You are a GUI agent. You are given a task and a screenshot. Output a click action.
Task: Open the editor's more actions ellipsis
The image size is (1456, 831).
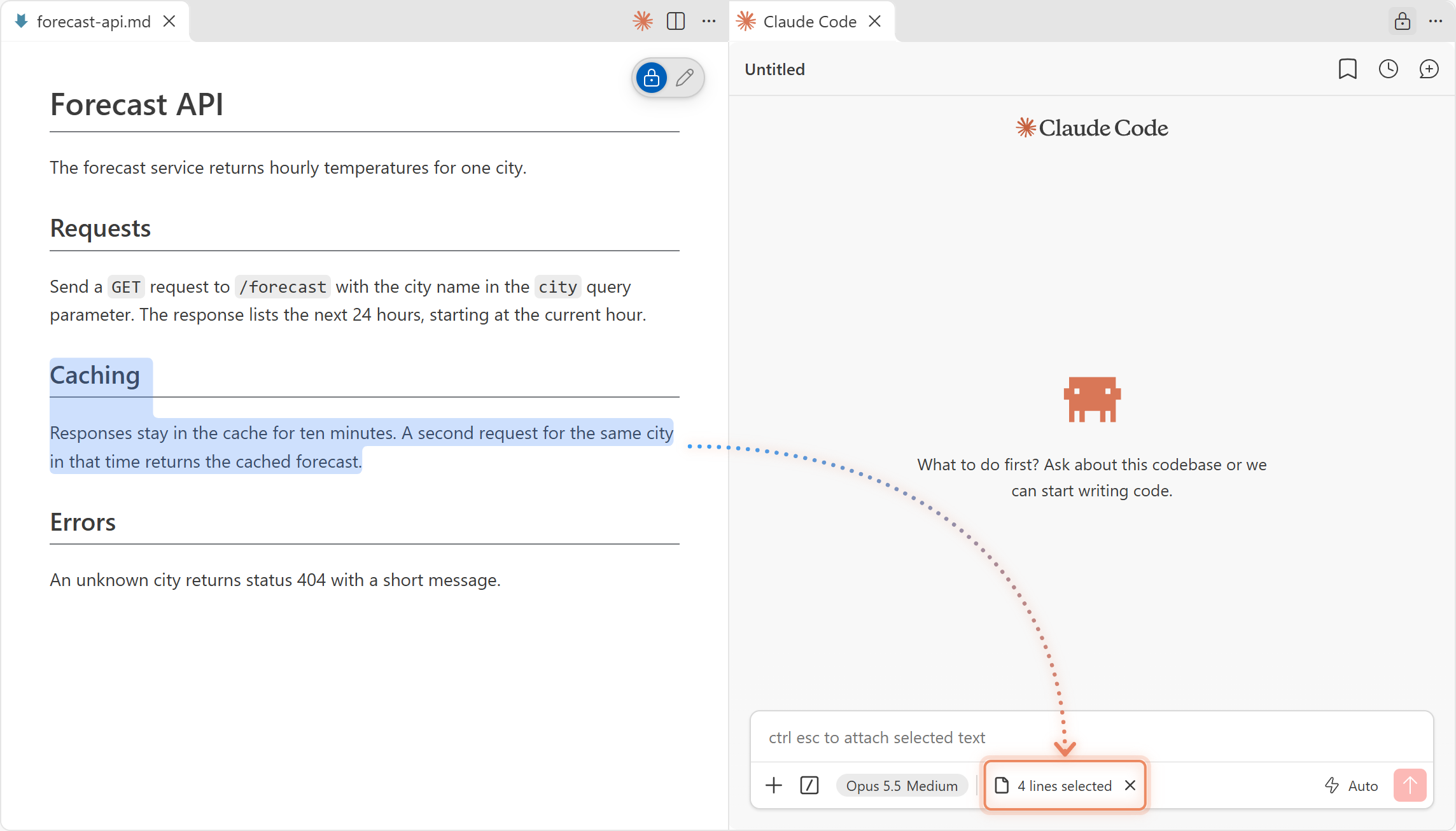709,22
